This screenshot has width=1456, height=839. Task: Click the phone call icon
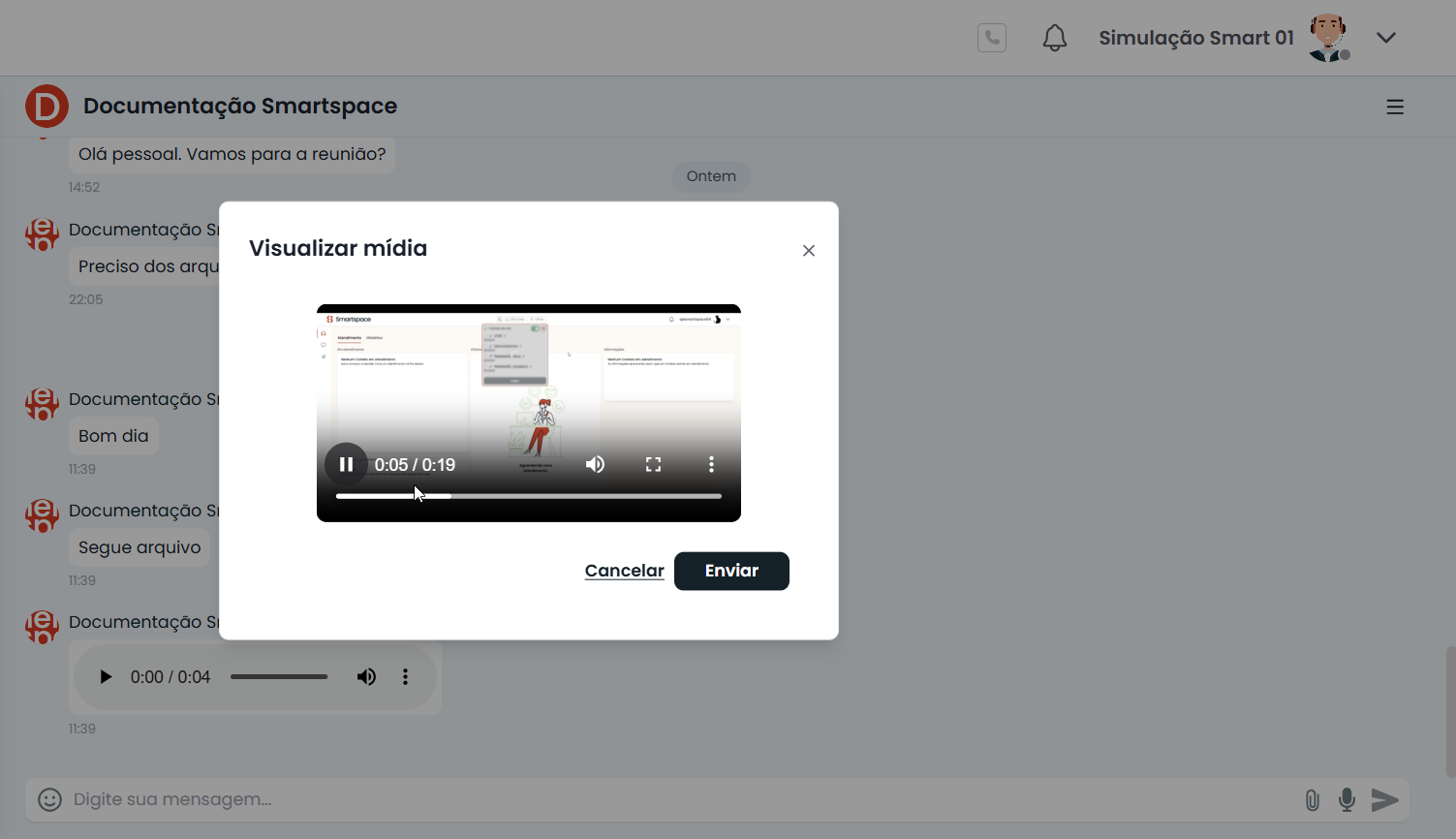click(991, 38)
